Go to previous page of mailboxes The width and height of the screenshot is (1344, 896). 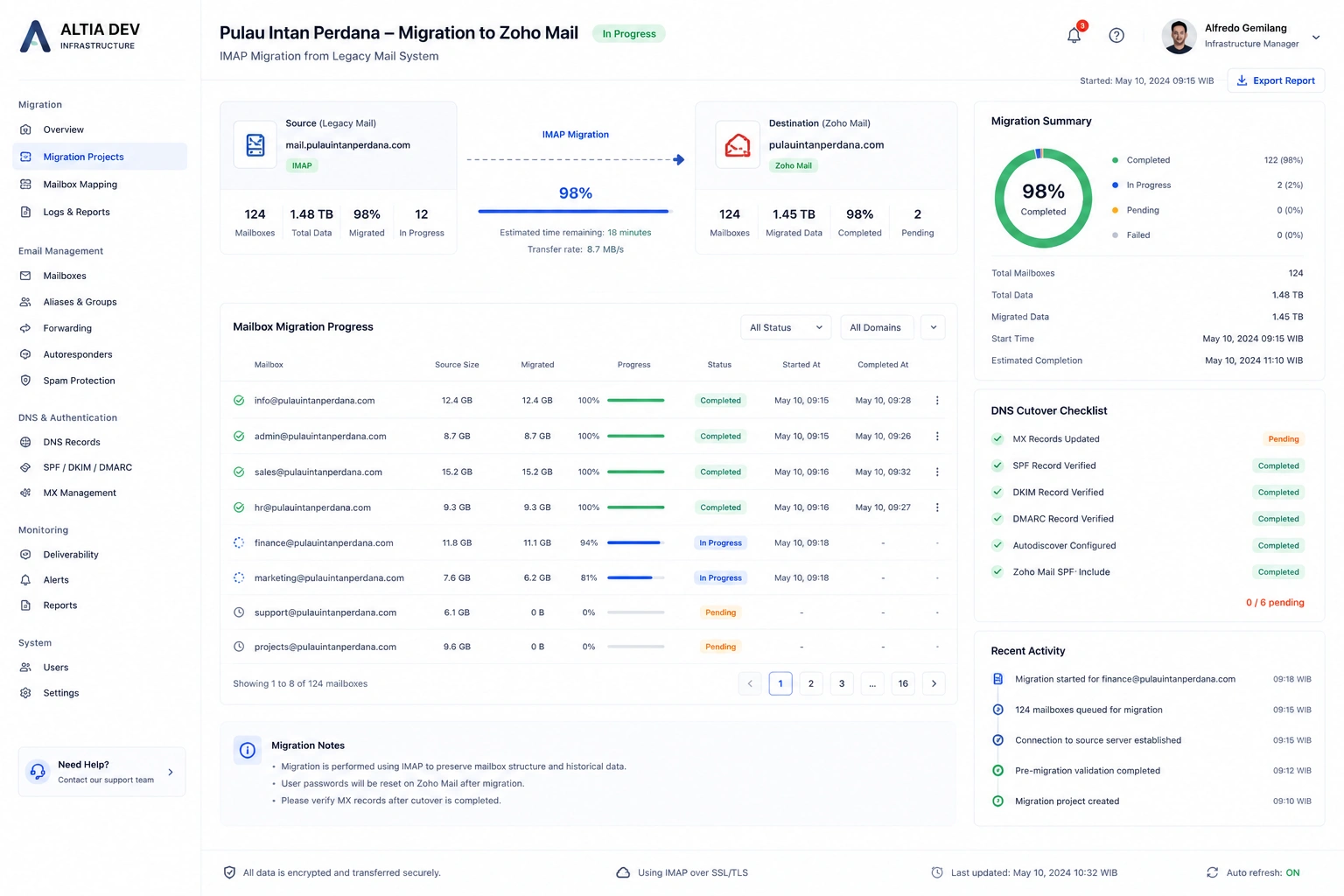pyautogui.click(x=750, y=683)
